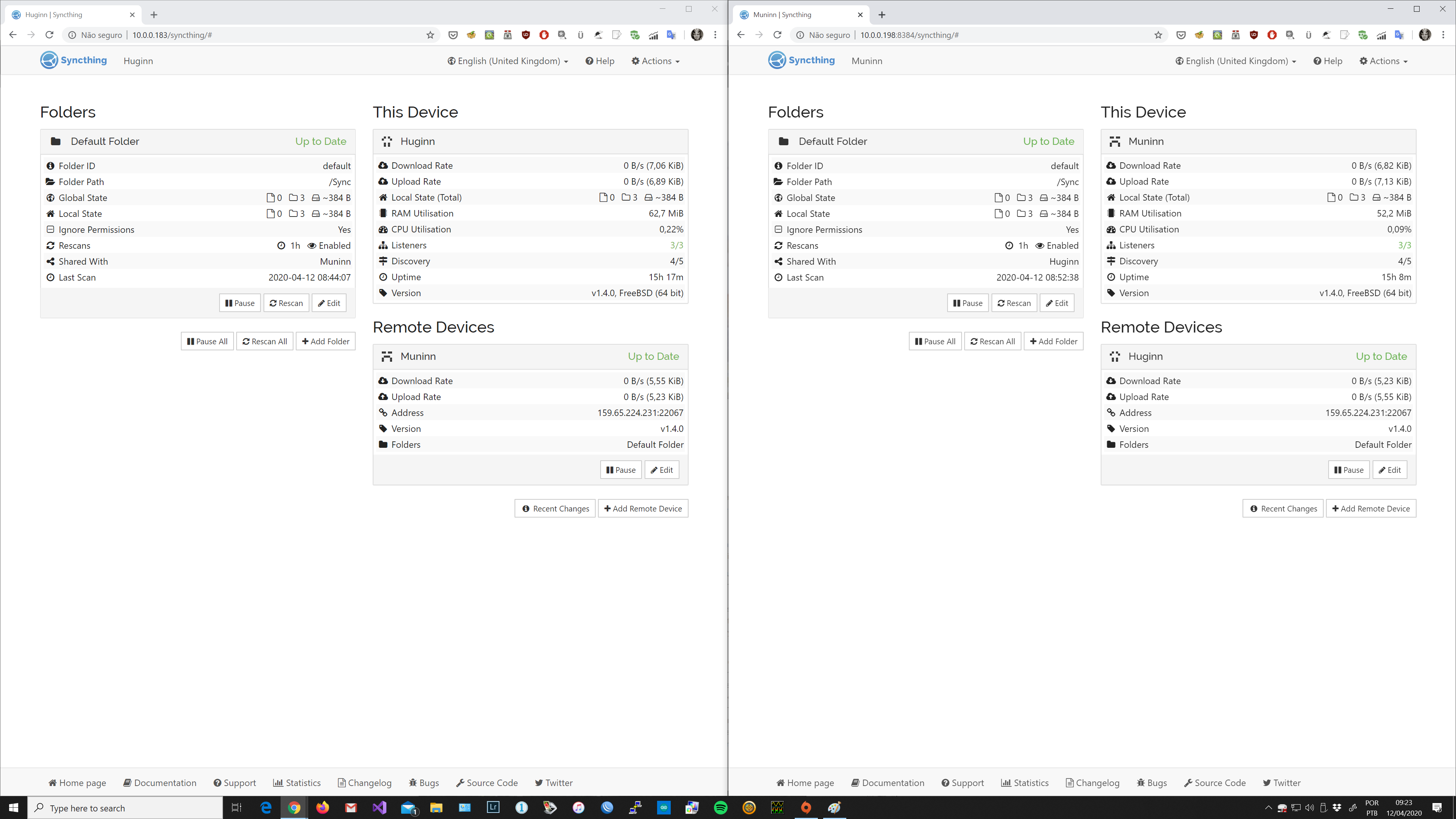
Task: Click Pocket extension icon in Muninn window
Action: coord(1181,35)
